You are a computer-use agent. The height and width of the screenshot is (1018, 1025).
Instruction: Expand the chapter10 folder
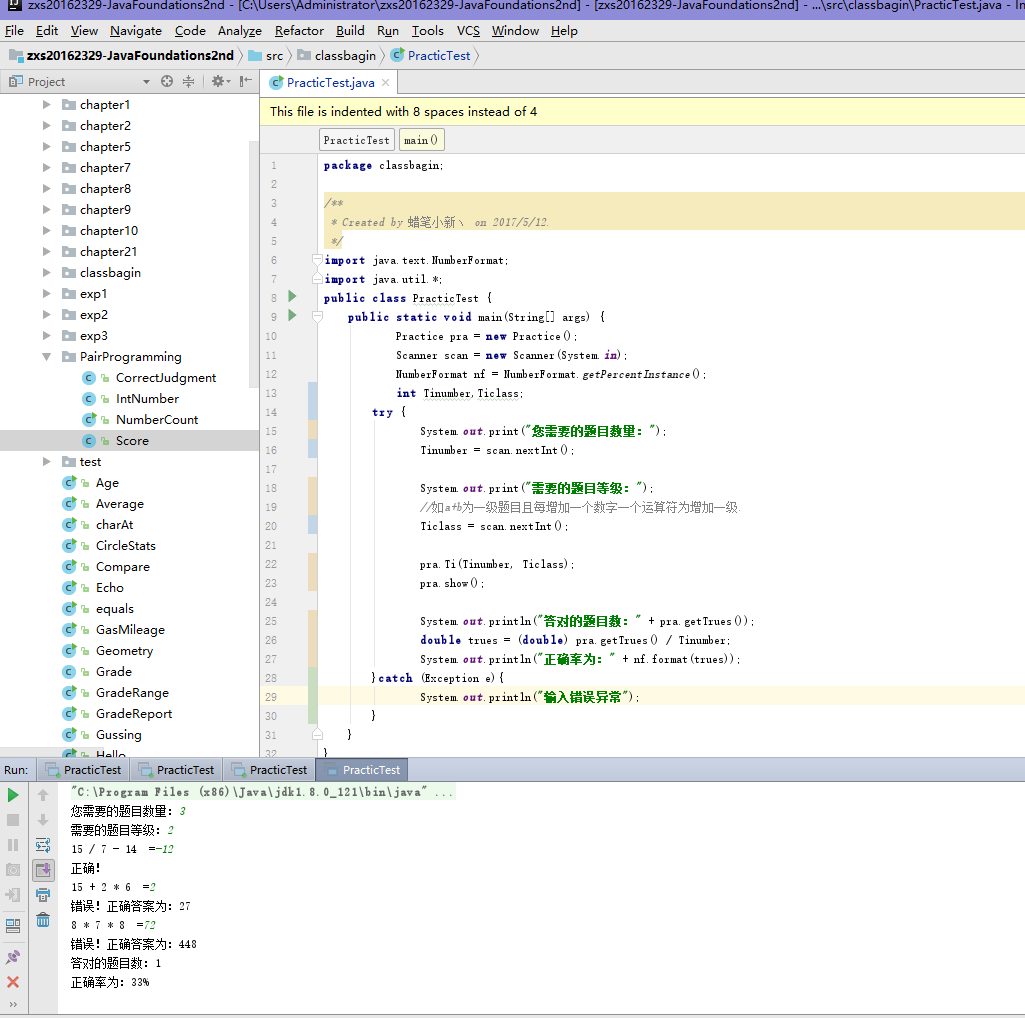[x=46, y=231]
